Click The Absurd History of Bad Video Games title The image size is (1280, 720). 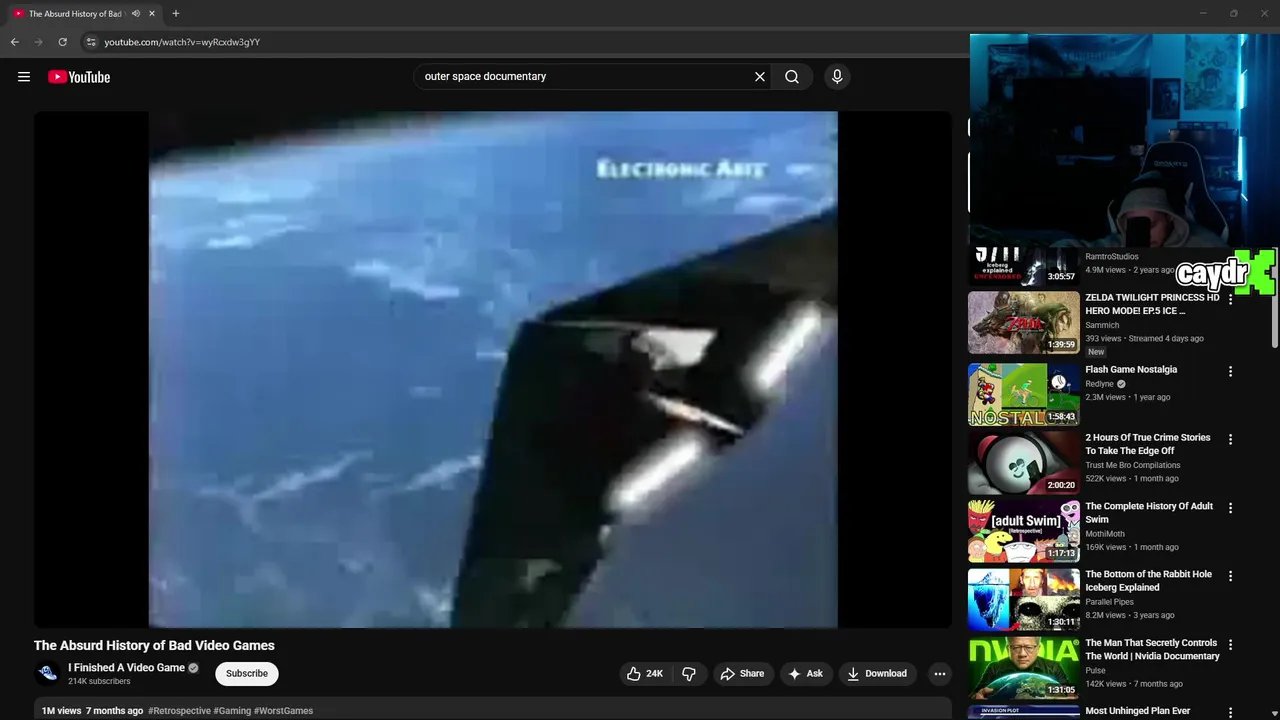point(154,646)
